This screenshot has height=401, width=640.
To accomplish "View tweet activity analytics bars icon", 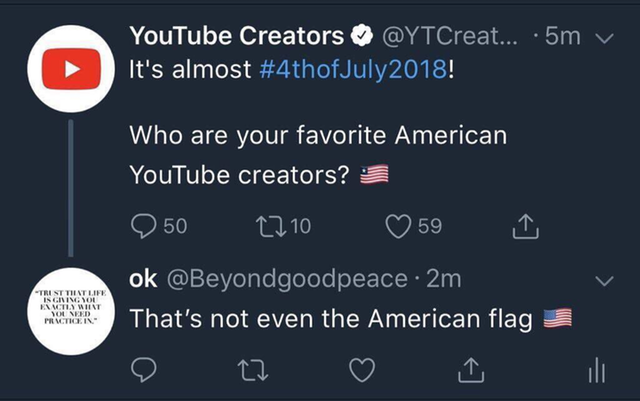I will pyautogui.click(x=597, y=370).
